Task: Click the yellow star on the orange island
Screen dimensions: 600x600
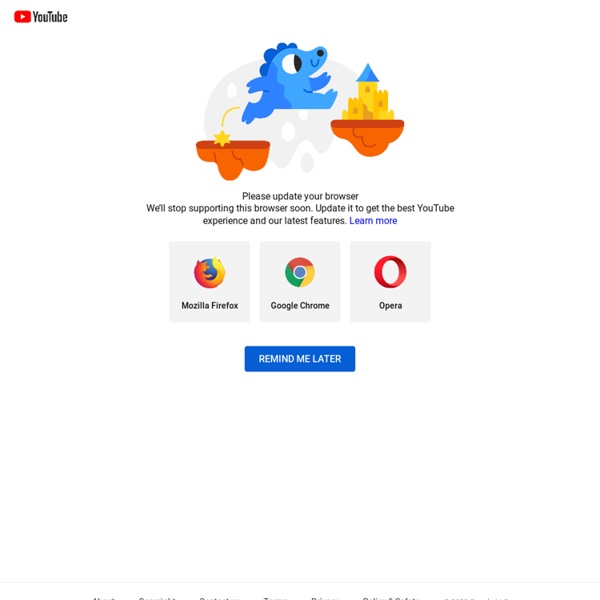Action: click(x=222, y=138)
